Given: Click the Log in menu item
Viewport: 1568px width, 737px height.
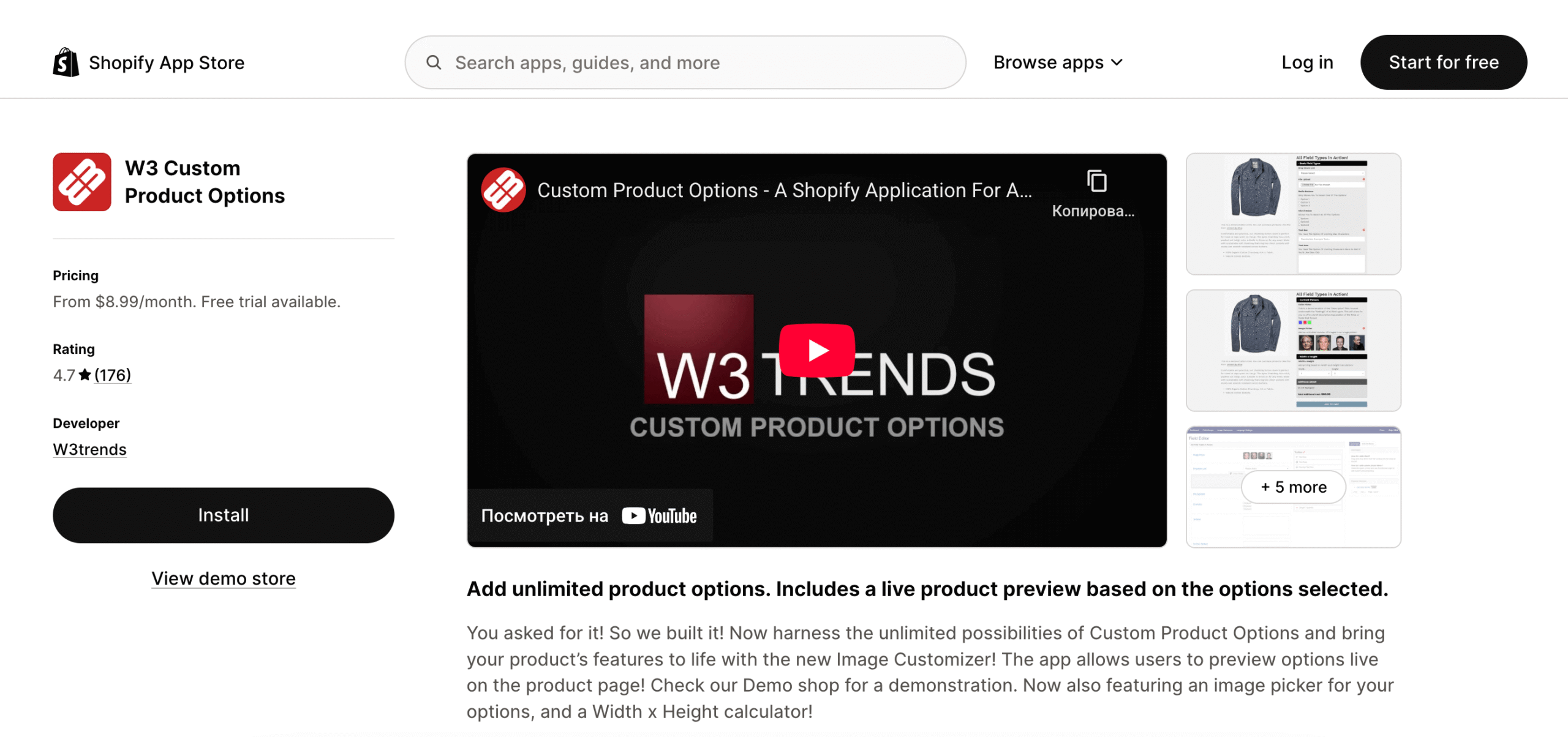Looking at the screenshot, I should click(1307, 62).
